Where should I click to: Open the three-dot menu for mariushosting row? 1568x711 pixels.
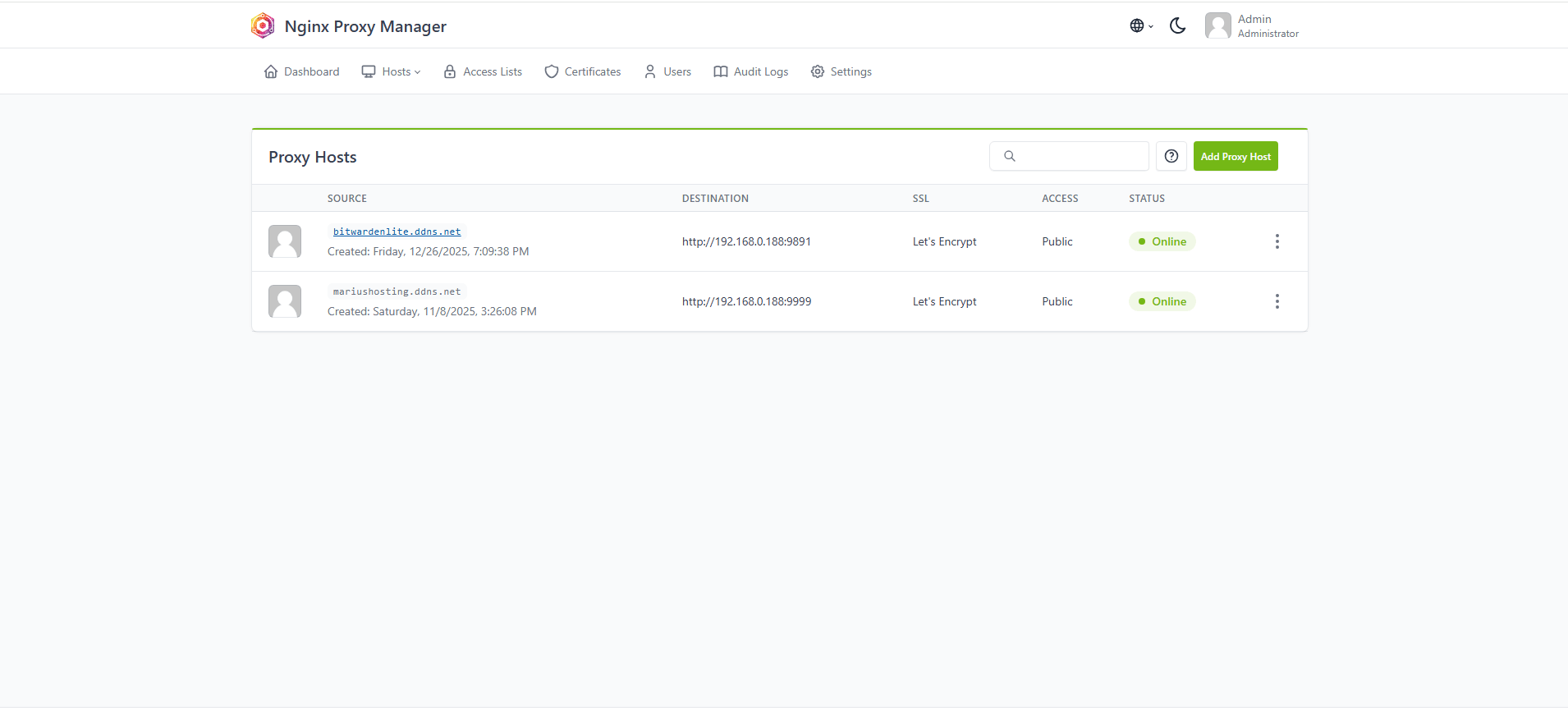(1277, 301)
